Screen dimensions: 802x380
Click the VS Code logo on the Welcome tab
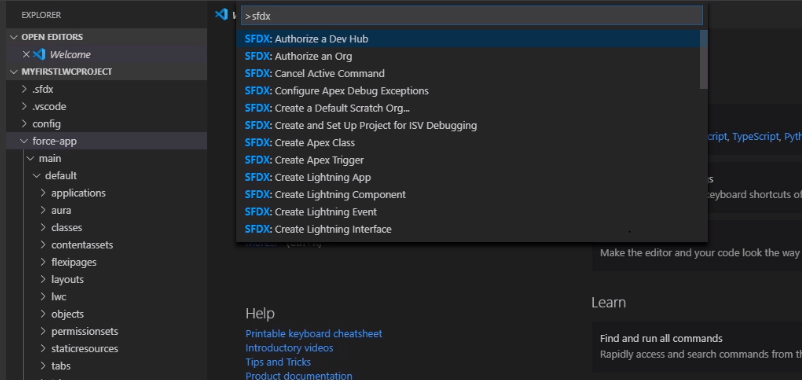pyautogui.click(x=221, y=14)
